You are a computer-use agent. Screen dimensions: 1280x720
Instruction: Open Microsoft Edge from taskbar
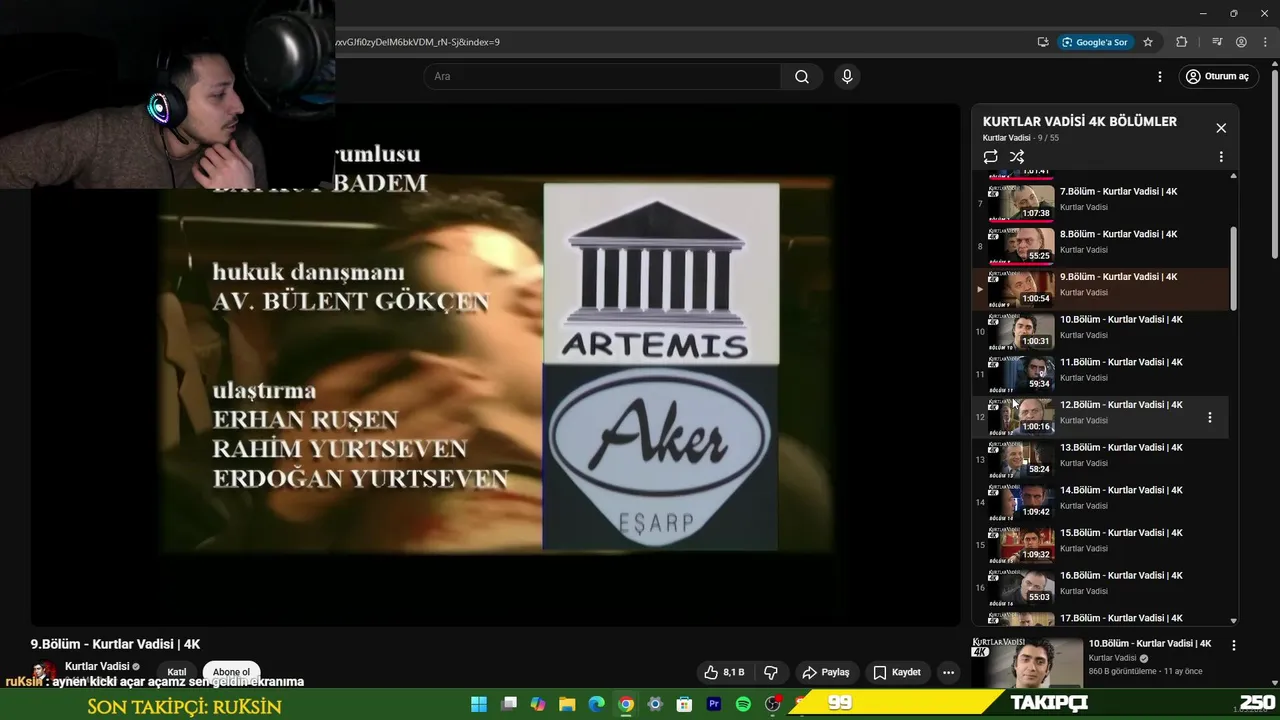pyautogui.click(x=596, y=704)
